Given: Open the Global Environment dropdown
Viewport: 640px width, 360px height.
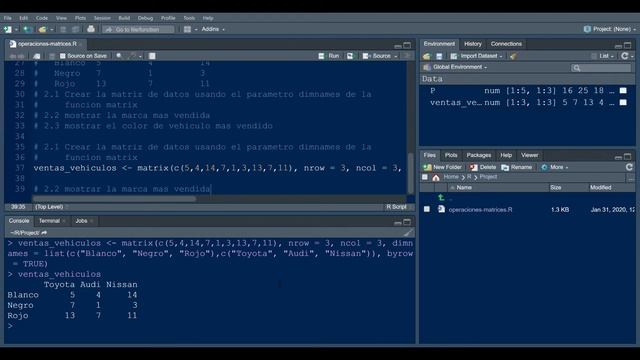Looking at the screenshot, I should click(x=455, y=67).
